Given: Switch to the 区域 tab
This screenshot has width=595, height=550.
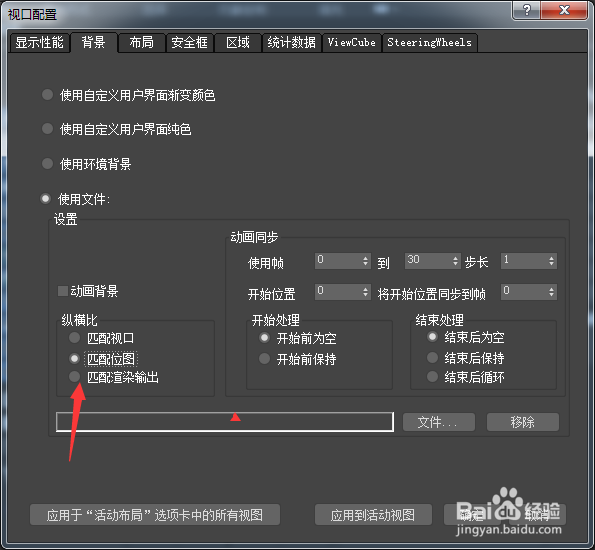Looking at the screenshot, I should (x=238, y=43).
